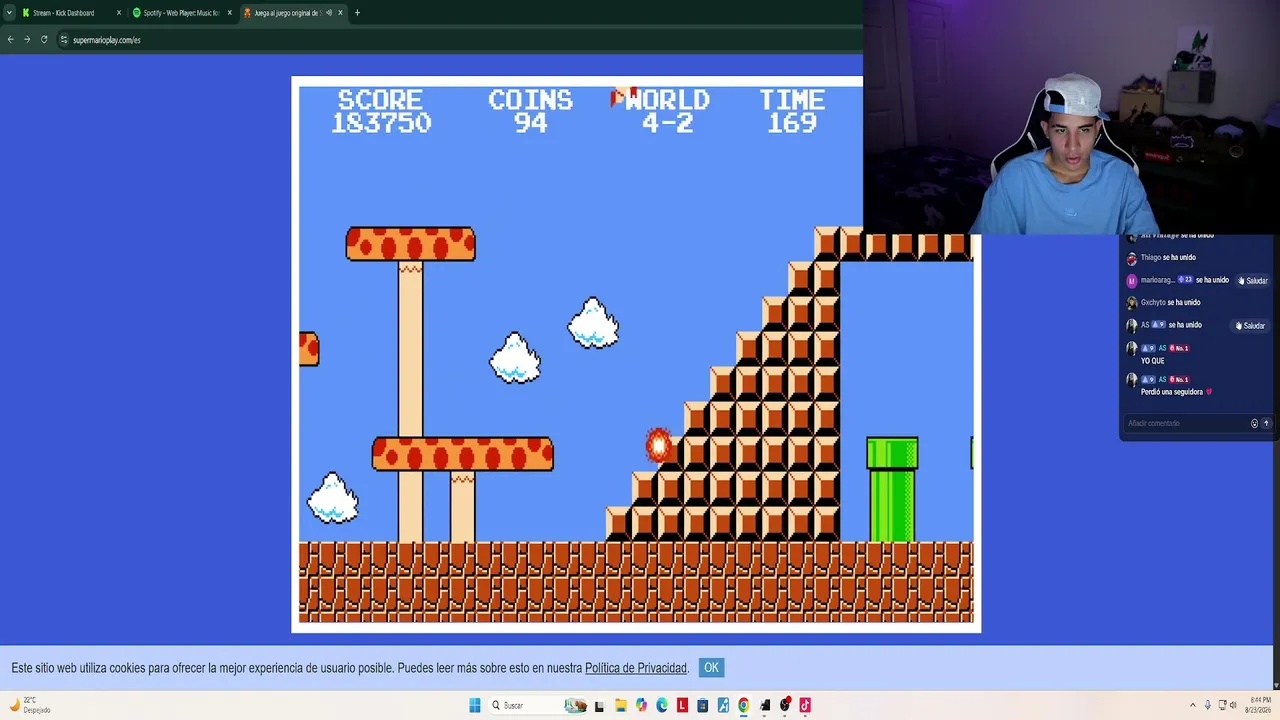The width and height of the screenshot is (1280, 720).
Task: Mute the Mario tab via its speaker icon
Action: coord(328,13)
